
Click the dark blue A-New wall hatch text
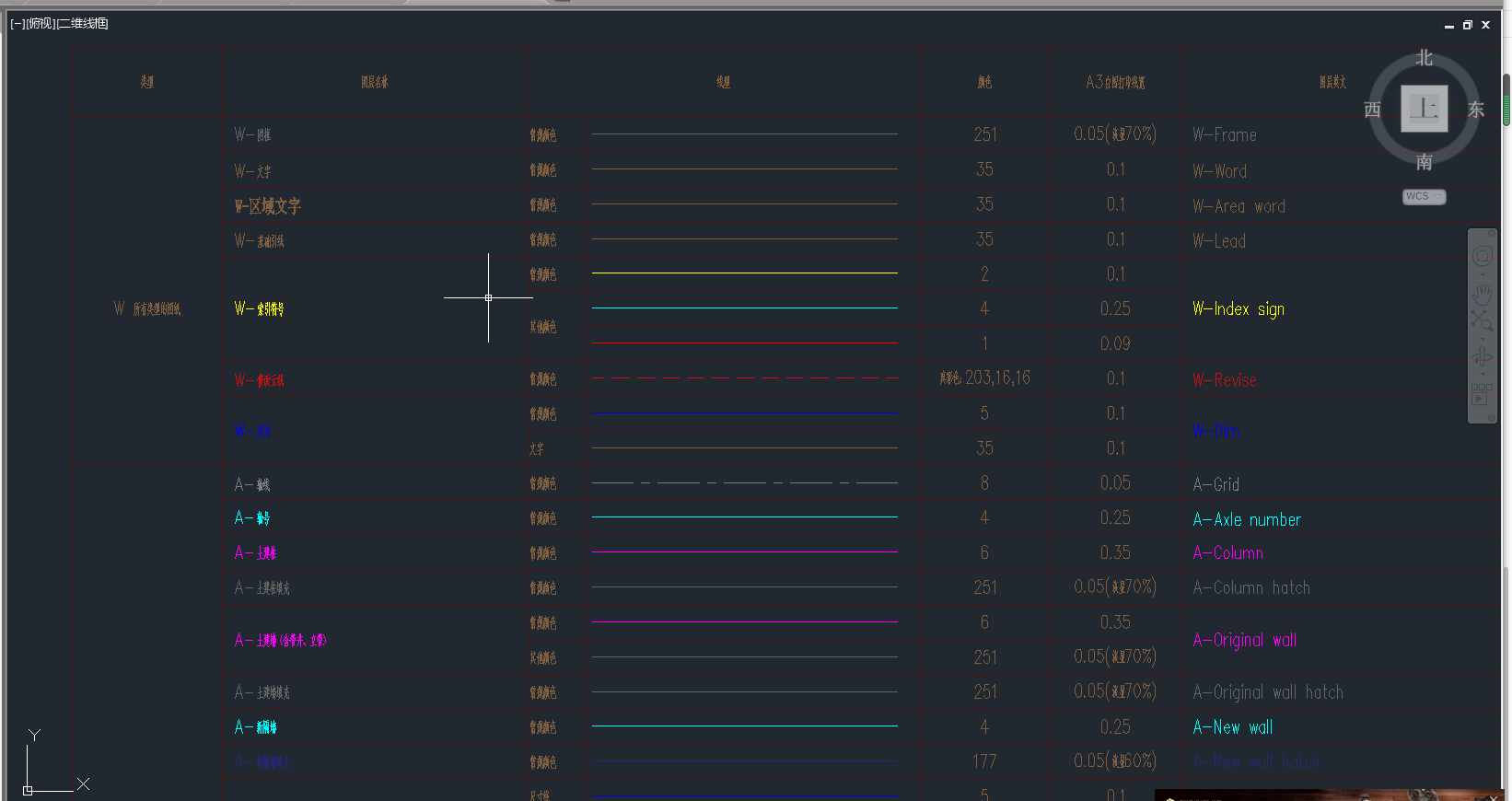point(1256,762)
